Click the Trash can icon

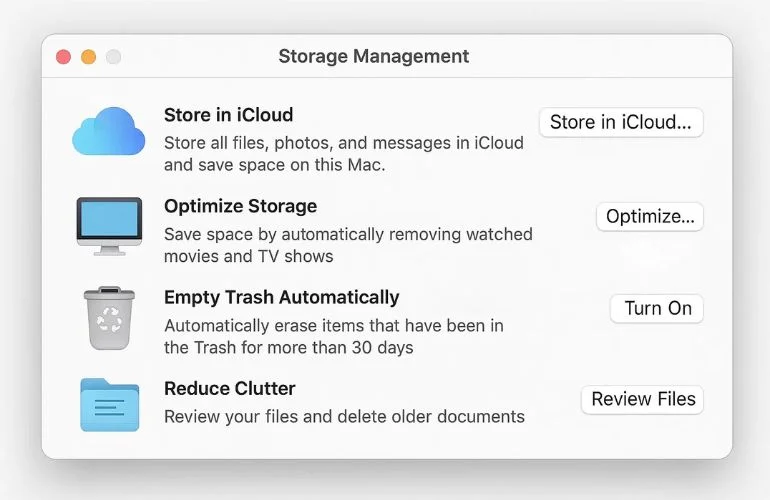click(109, 316)
